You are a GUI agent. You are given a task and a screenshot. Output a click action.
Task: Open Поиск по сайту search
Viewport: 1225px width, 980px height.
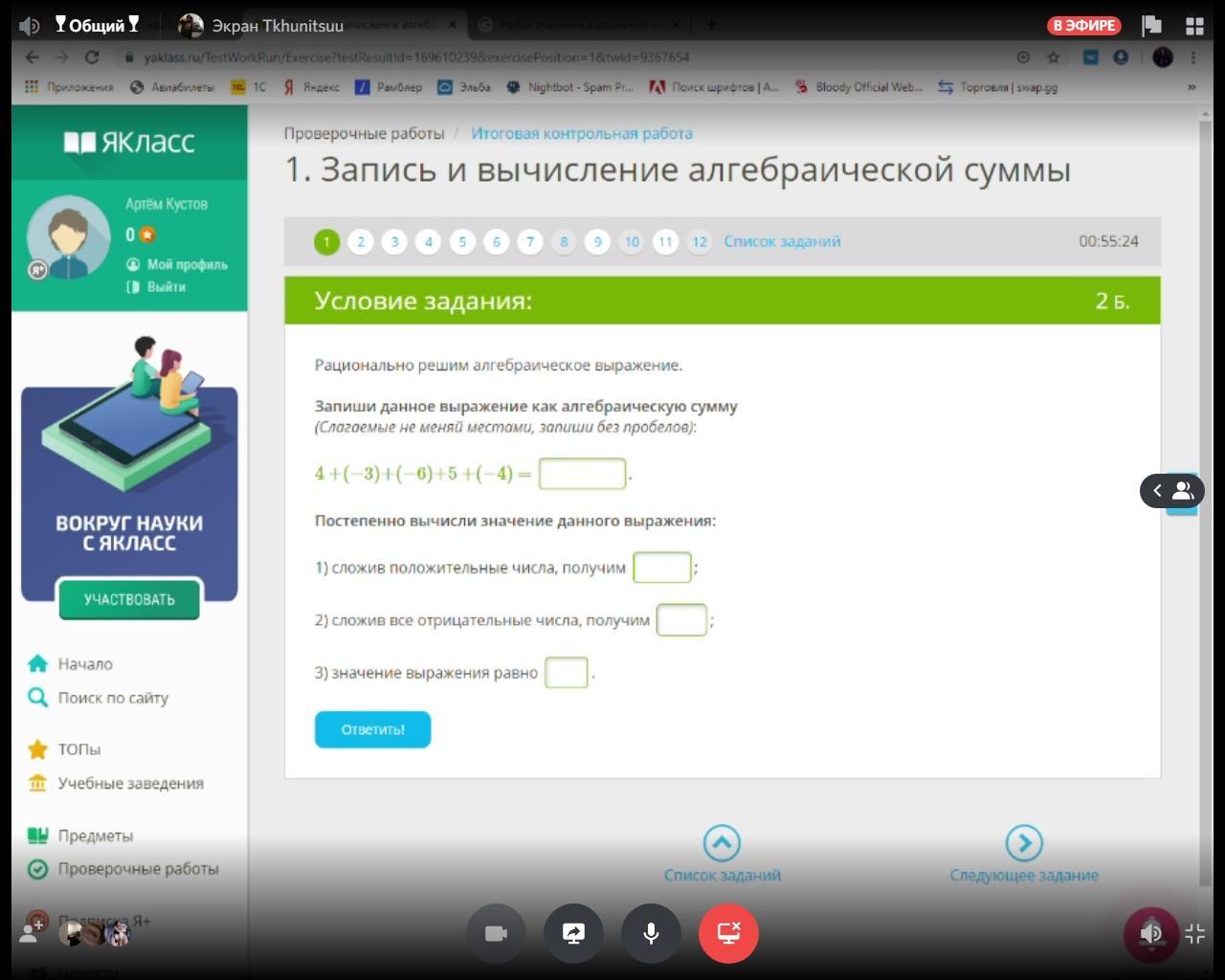(112, 698)
